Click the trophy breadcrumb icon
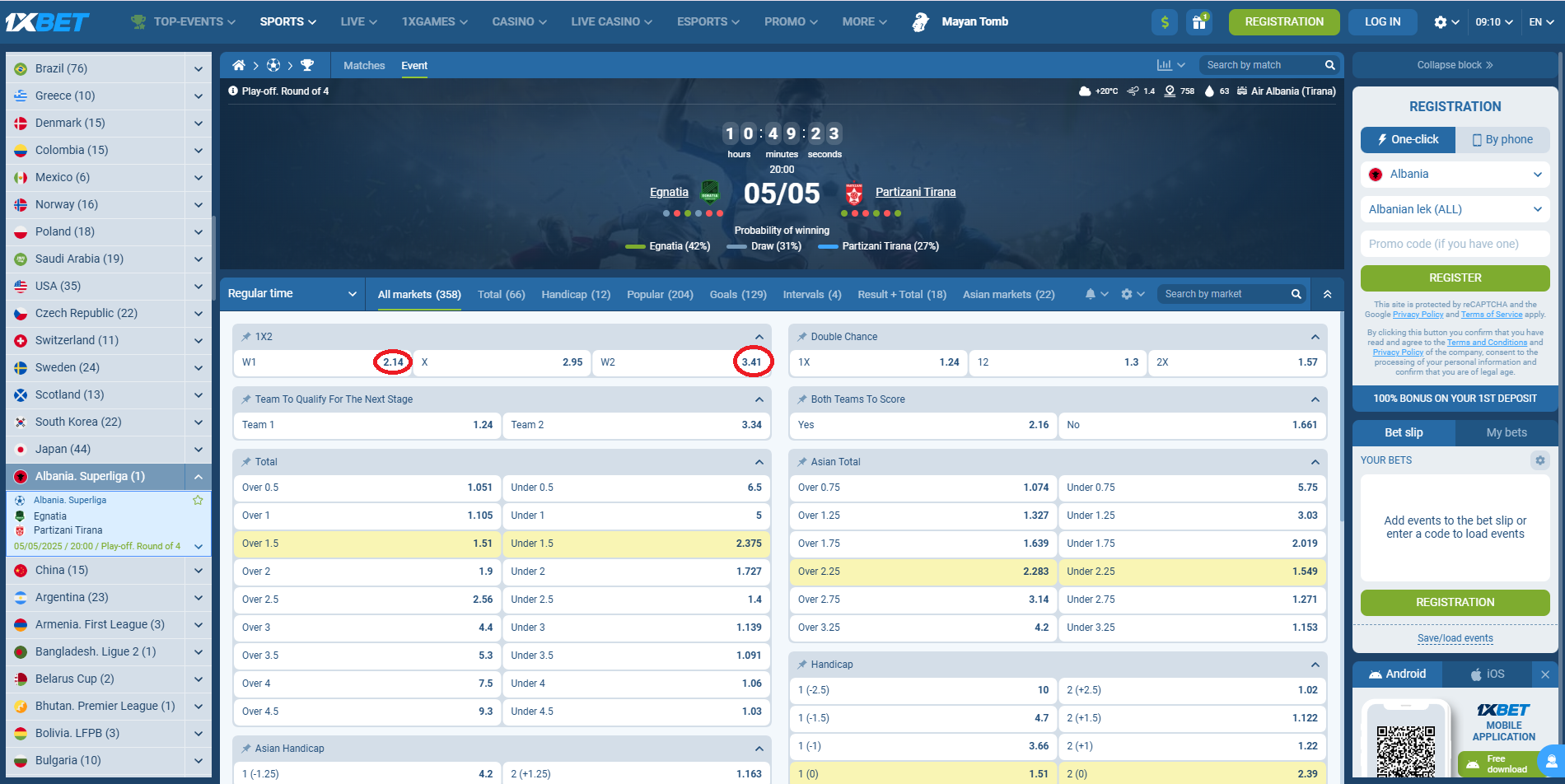The width and height of the screenshot is (1565, 784). 307,65
